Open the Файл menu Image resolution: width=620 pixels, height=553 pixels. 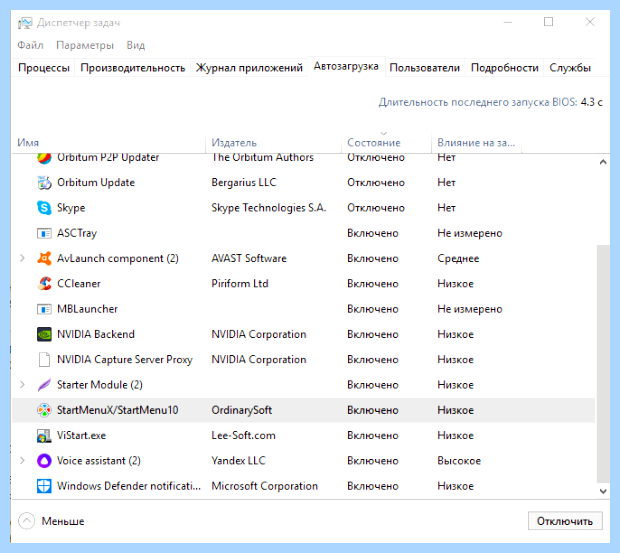tap(30, 45)
